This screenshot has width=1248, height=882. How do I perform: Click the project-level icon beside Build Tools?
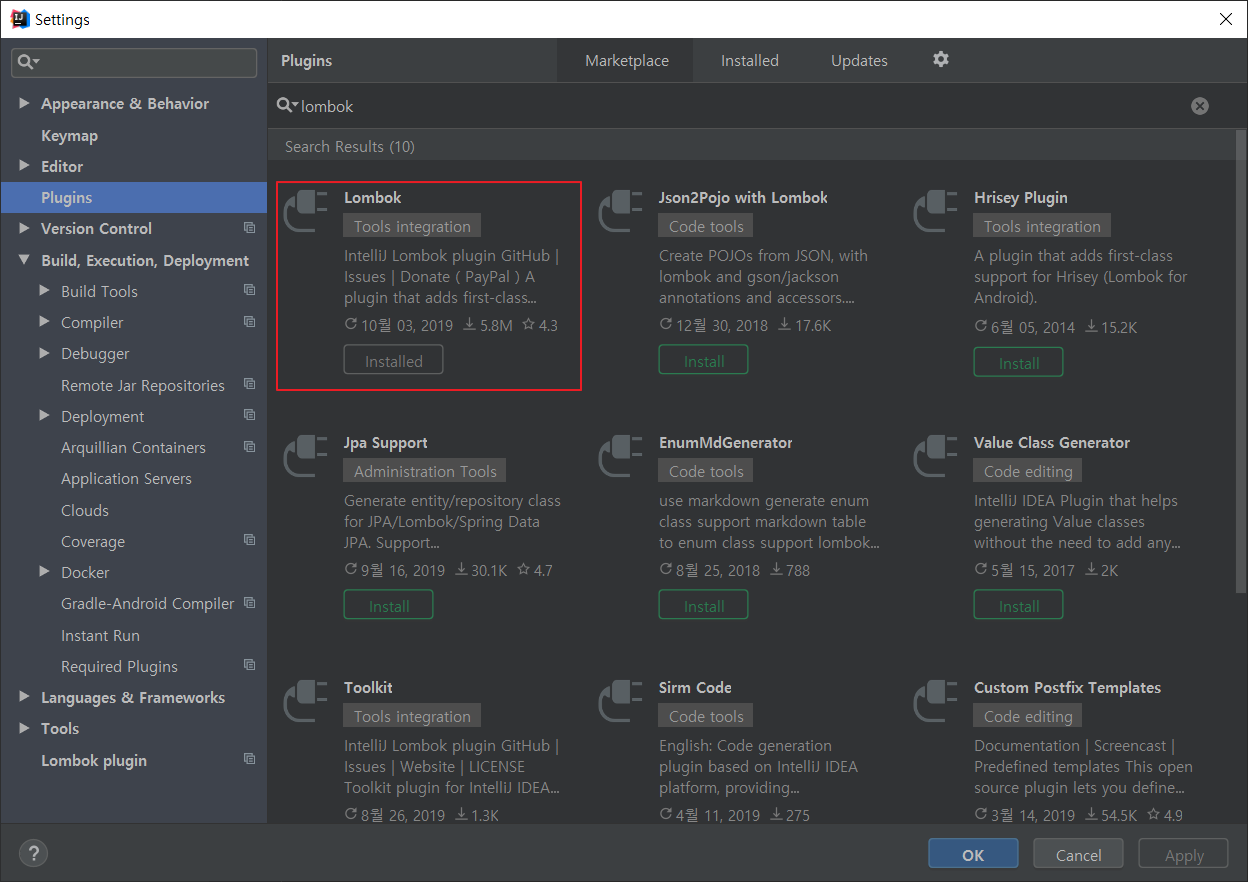point(249,291)
